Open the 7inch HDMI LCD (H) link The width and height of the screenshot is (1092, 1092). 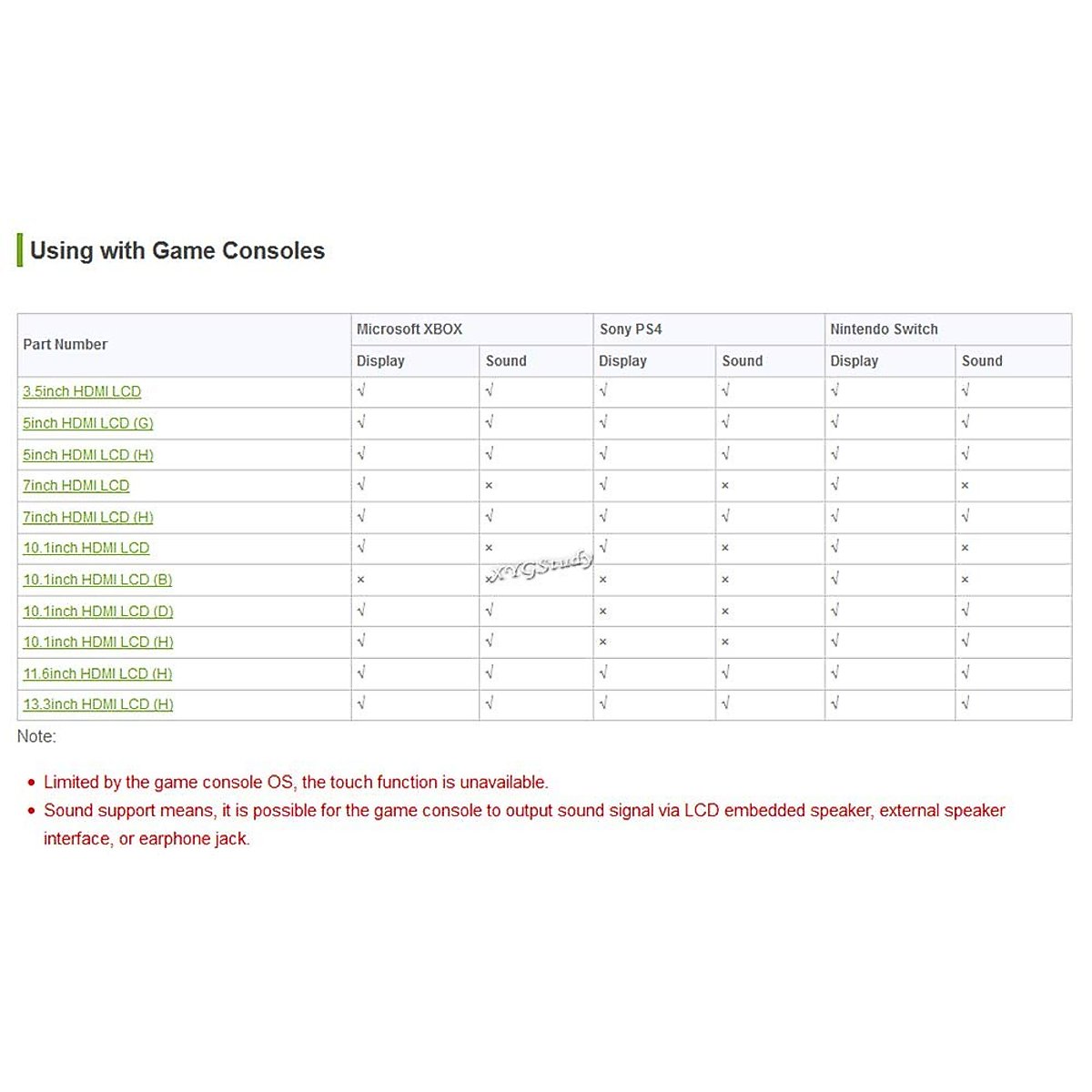click(88, 517)
